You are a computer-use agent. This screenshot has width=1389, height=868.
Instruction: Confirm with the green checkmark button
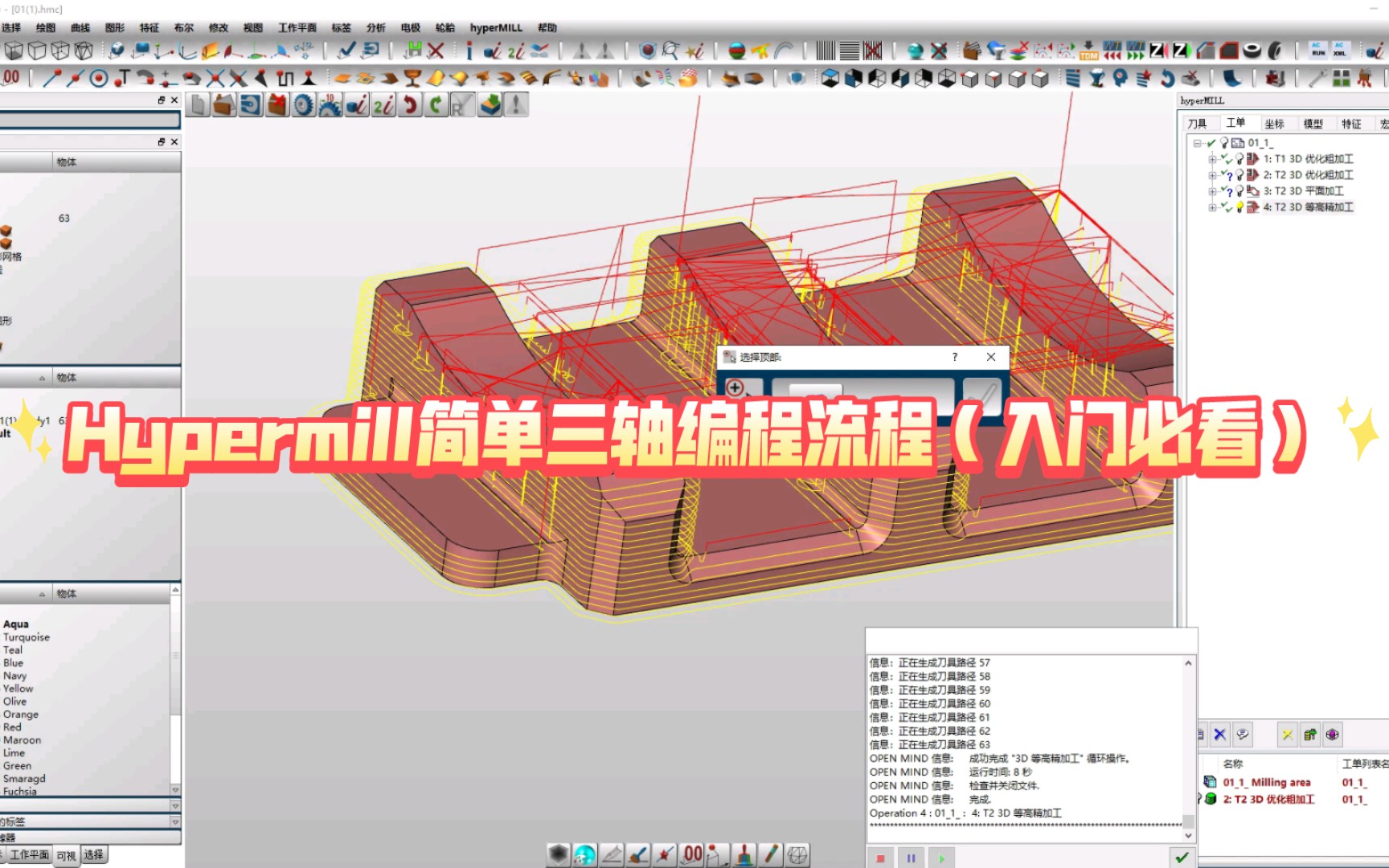pyautogui.click(x=1182, y=858)
